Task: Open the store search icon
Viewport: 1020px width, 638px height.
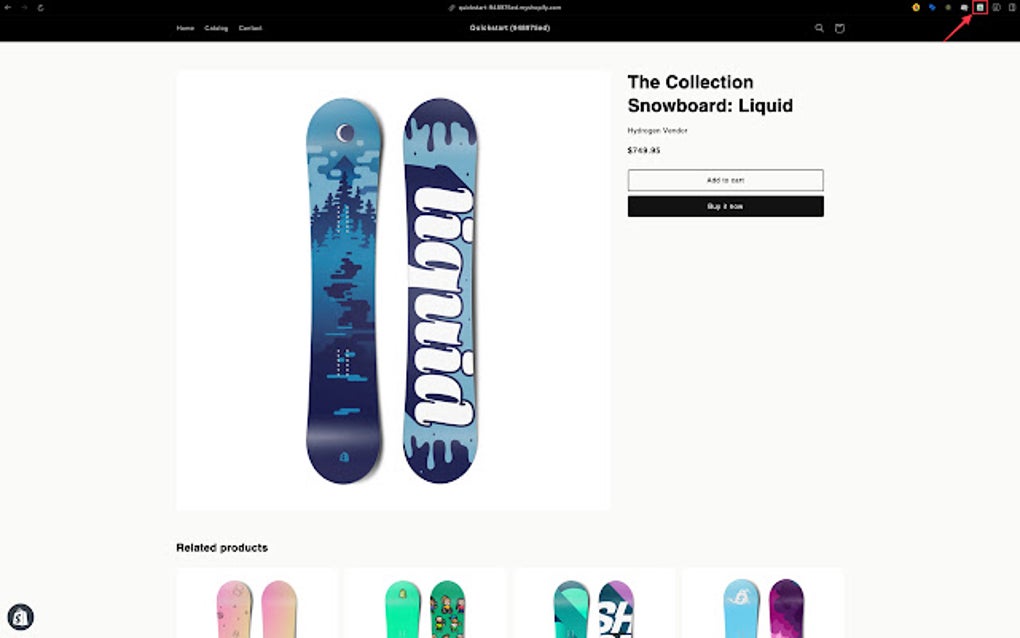Action: tap(819, 28)
